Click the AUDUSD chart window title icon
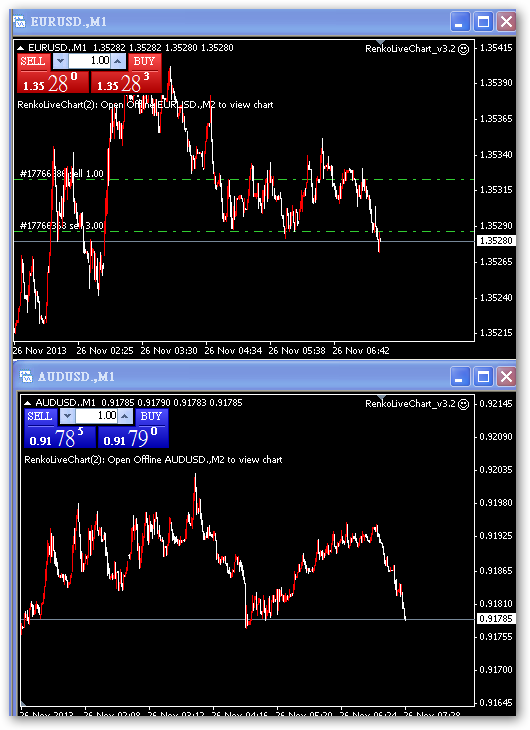530x730 pixels. point(26,377)
